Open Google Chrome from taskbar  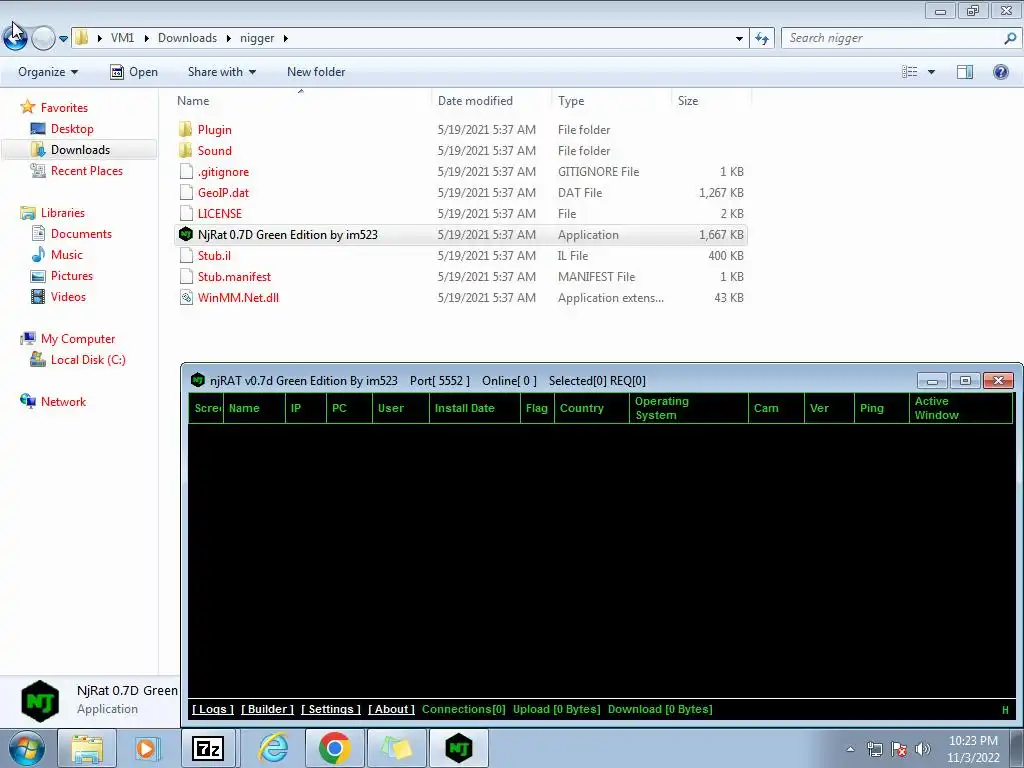tap(334, 748)
